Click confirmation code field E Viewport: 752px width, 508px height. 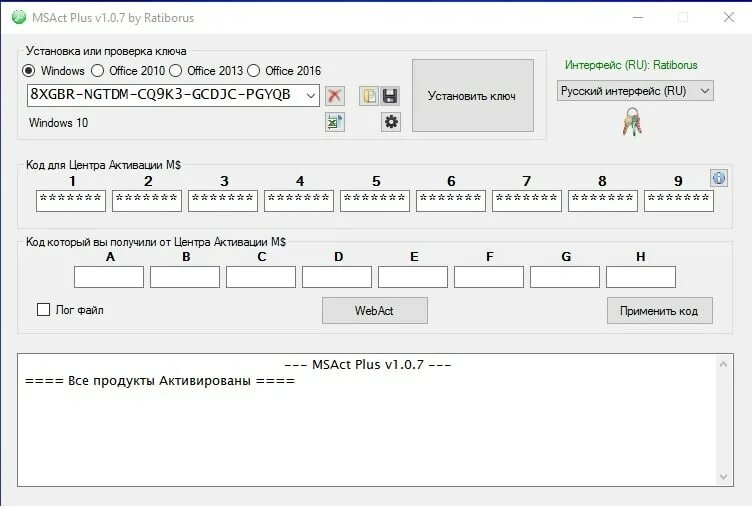click(413, 277)
